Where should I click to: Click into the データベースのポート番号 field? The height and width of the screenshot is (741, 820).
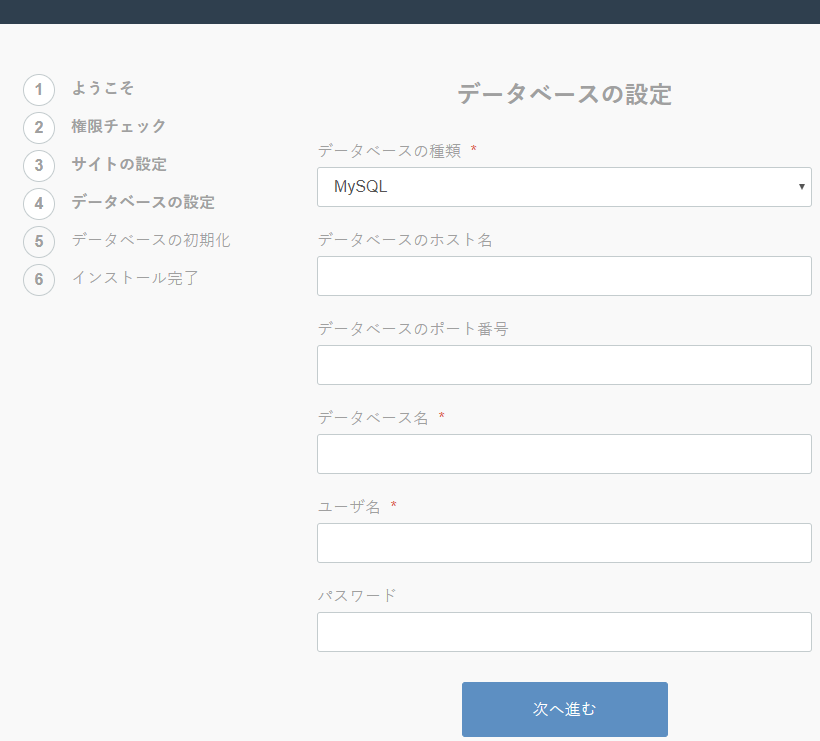click(563, 365)
